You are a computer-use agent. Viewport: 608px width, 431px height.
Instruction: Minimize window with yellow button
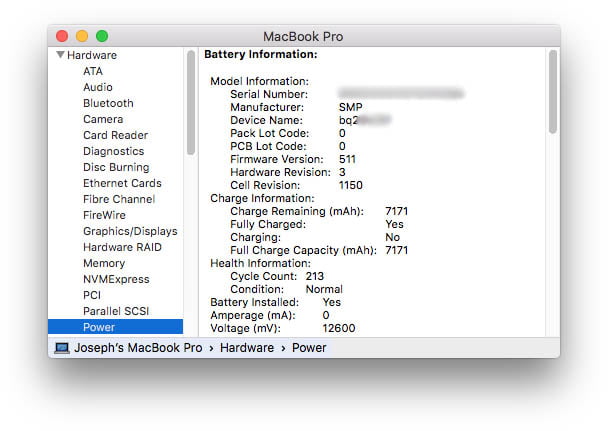82,36
